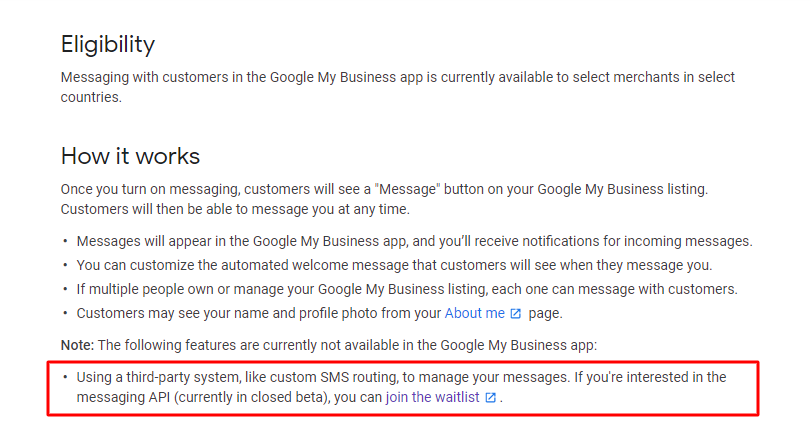811x430 pixels.
Task: Select bullet about customizing automated welcome message
Action: [x=394, y=265]
